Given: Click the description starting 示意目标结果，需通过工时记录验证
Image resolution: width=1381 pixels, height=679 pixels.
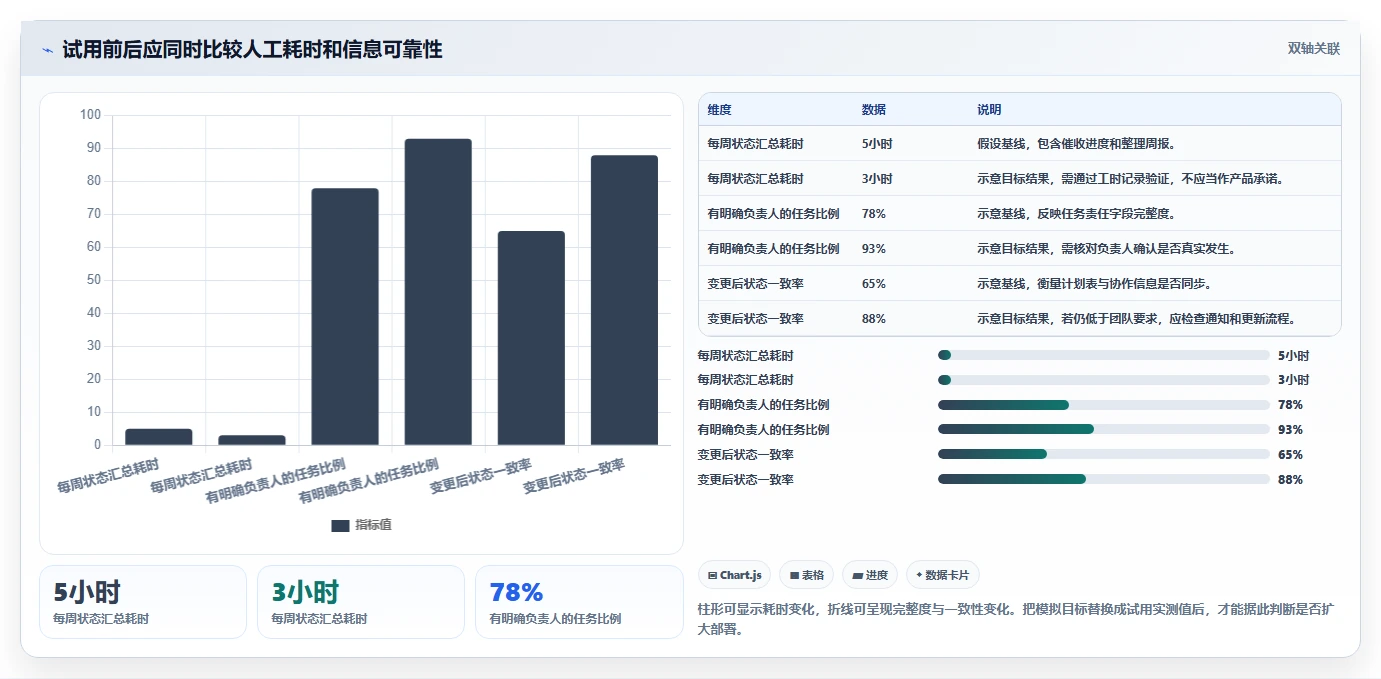Looking at the screenshot, I should [1130, 179].
